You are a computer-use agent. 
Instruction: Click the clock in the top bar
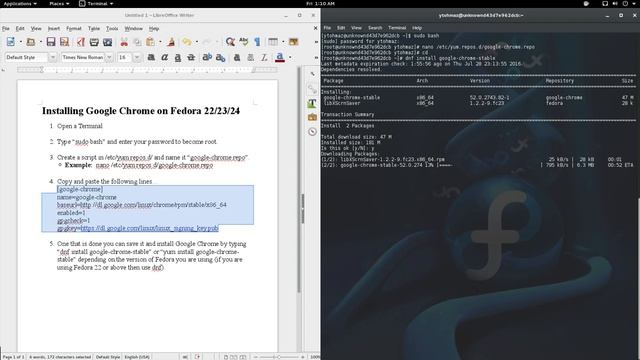coord(320,4)
